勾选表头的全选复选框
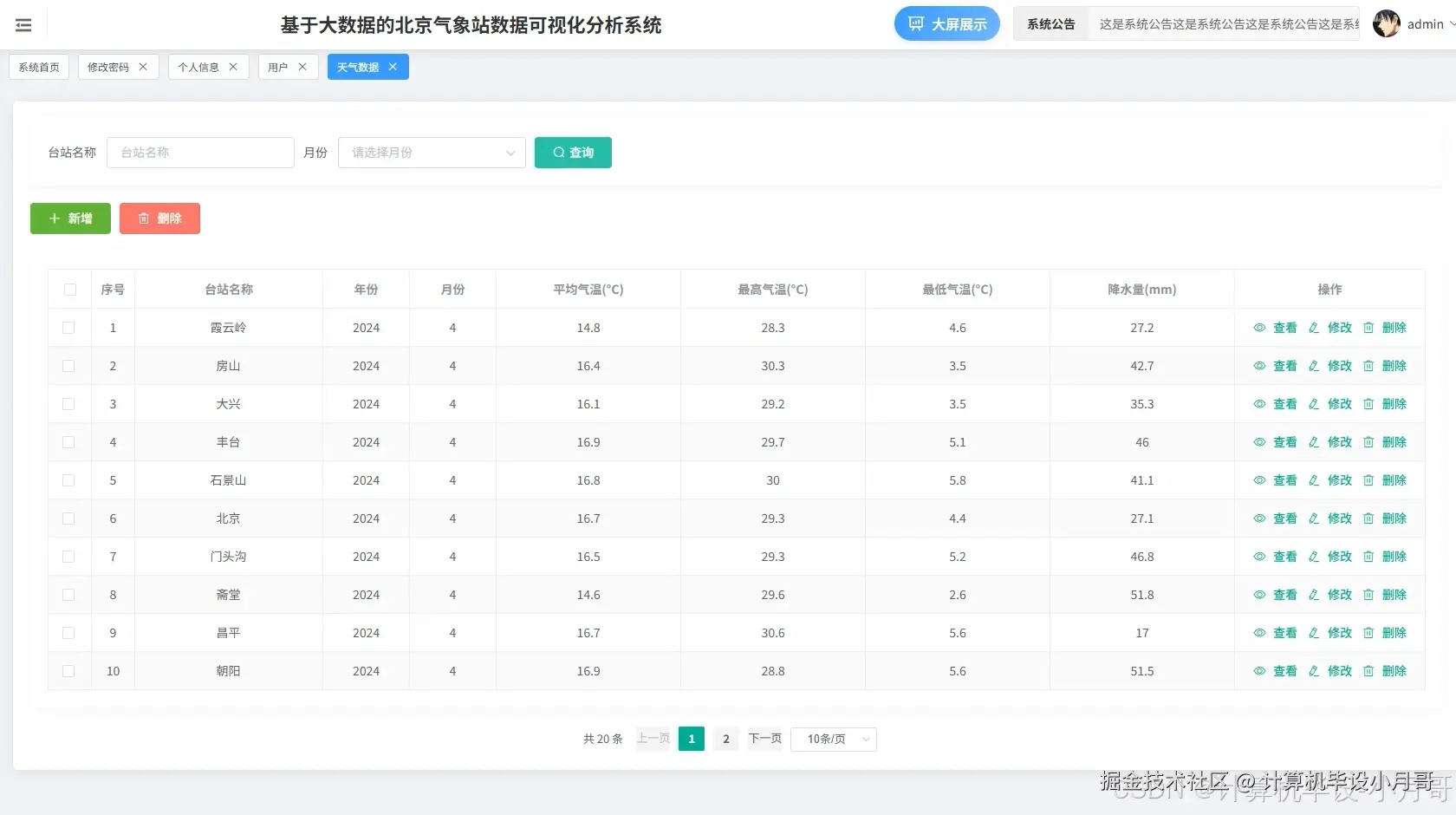The height and width of the screenshot is (815, 1456). [69, 290]
